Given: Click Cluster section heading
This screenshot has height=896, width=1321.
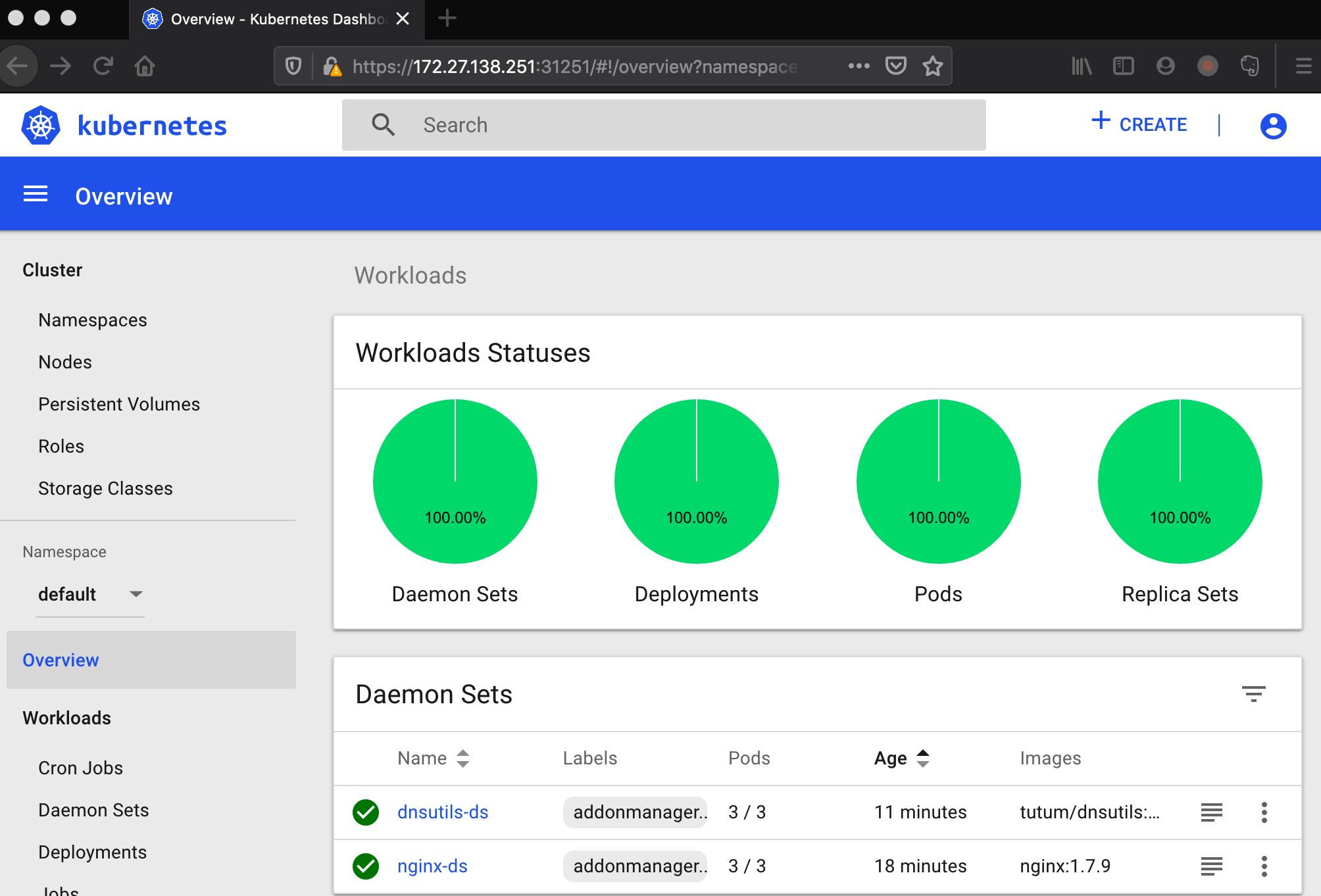Looking at the screenshot, I should (x=52, y=270).
